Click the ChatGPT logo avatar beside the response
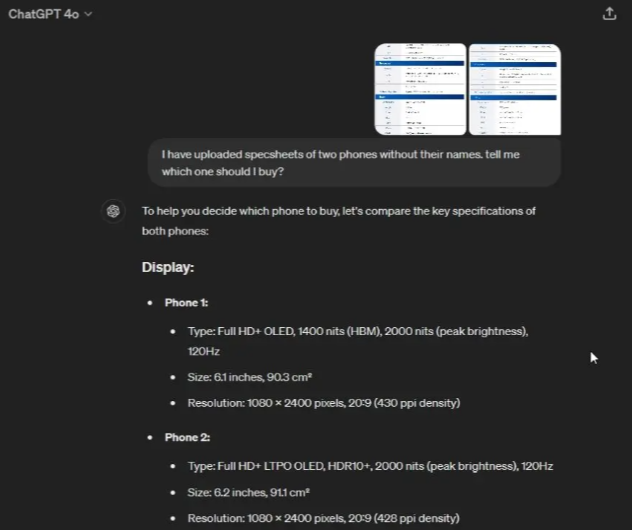Screen dimensions: 632x530 (114, 211)
